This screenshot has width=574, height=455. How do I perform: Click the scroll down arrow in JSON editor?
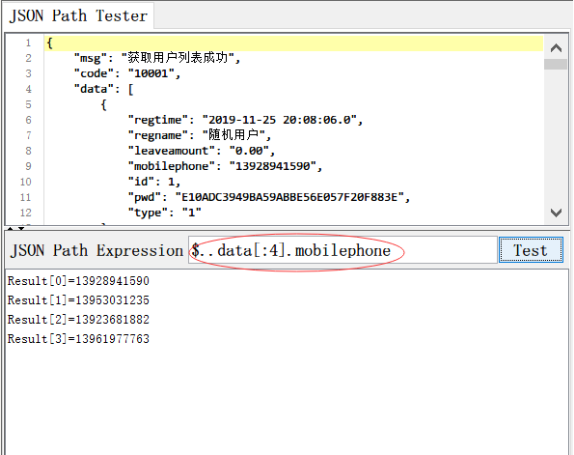[556, 213]
